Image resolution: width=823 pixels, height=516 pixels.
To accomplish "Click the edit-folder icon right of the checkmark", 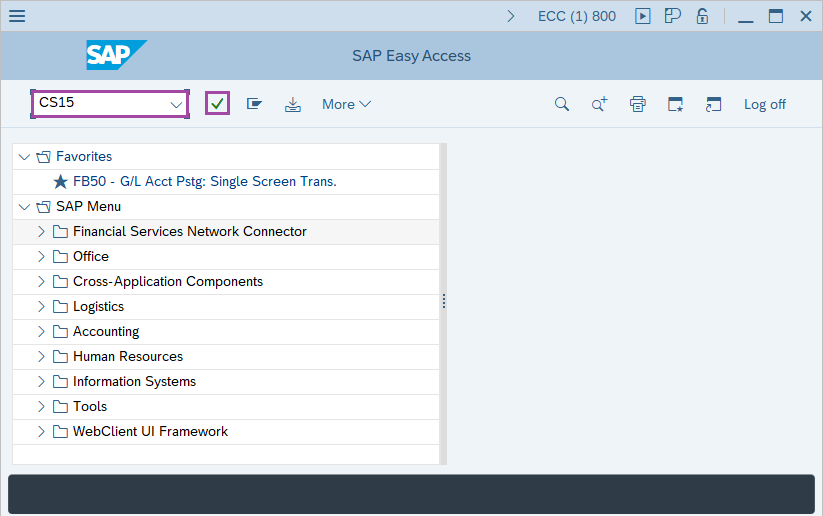I will pyautogui.click(x=255, y=104).
